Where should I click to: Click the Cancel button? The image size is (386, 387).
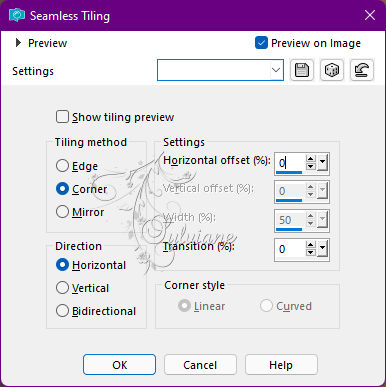(200, 365)
